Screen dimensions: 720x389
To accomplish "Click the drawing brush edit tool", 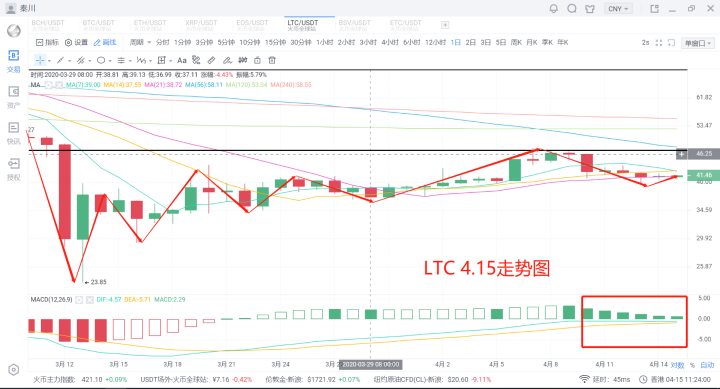I will (227, 60).
